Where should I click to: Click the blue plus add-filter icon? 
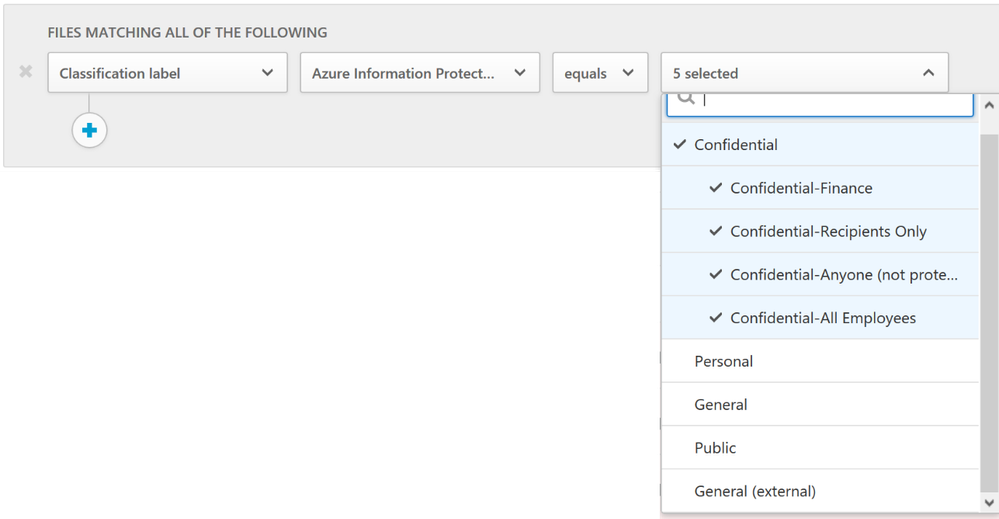(x=89, y=131)
